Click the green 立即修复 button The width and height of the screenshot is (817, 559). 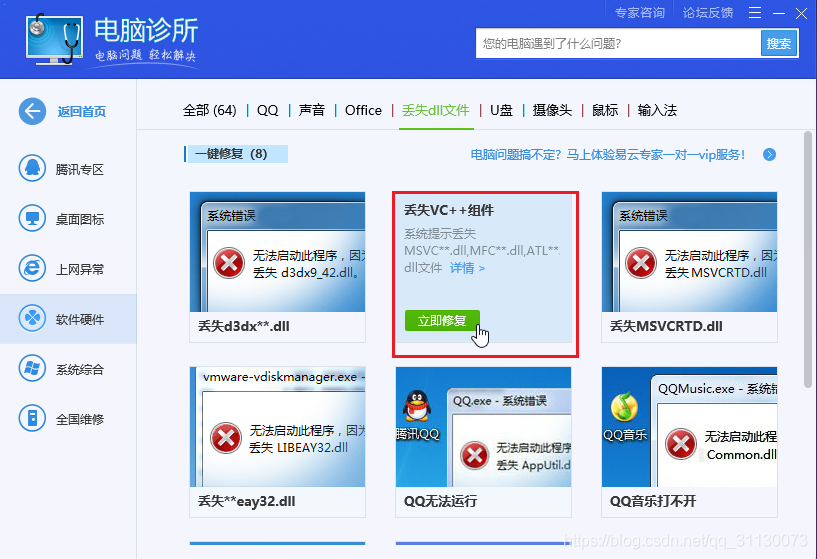coord(442,320)
